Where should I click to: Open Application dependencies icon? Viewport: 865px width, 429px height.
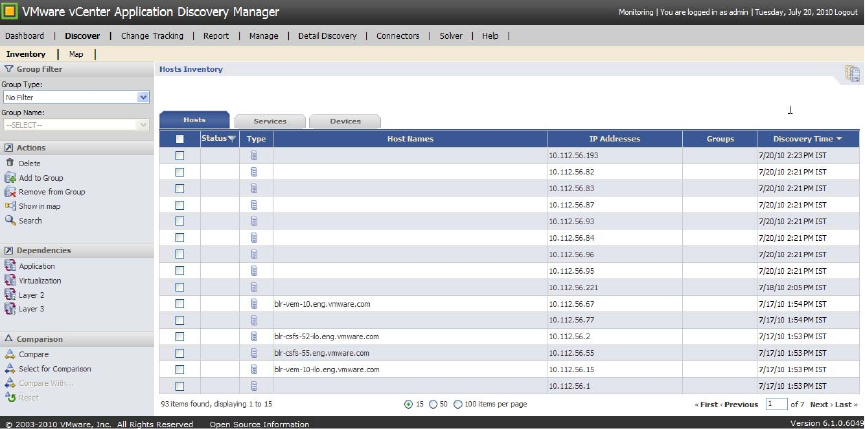click(10, 266)
